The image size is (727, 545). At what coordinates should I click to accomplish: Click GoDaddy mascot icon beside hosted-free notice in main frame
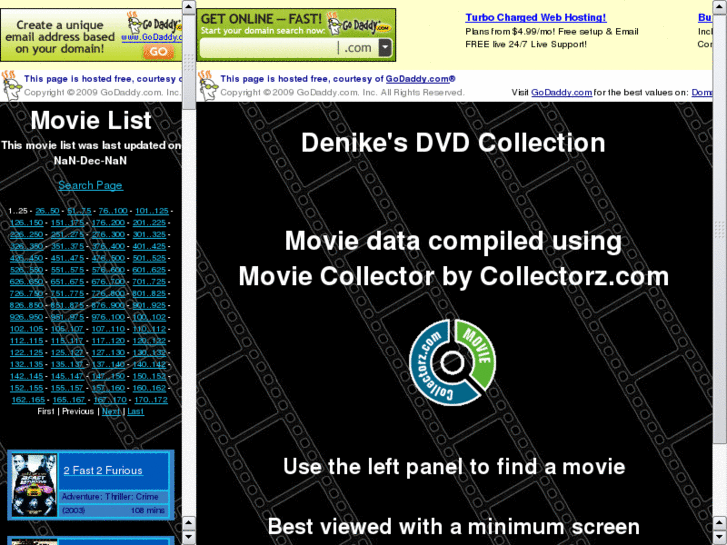207,85
